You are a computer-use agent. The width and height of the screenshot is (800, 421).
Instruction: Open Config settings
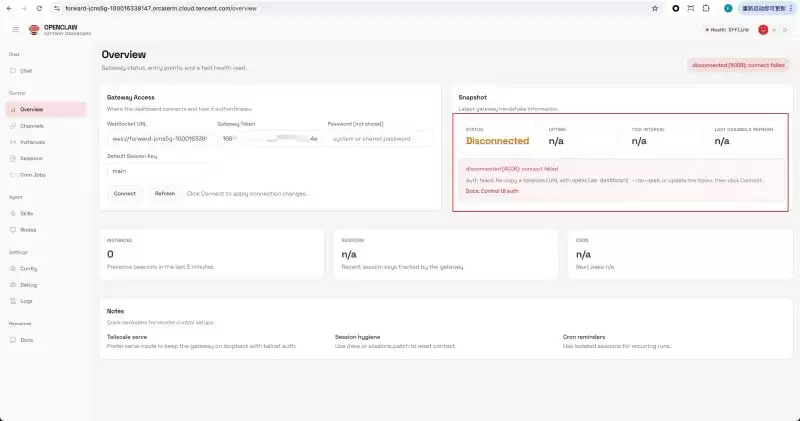[46, 268]
